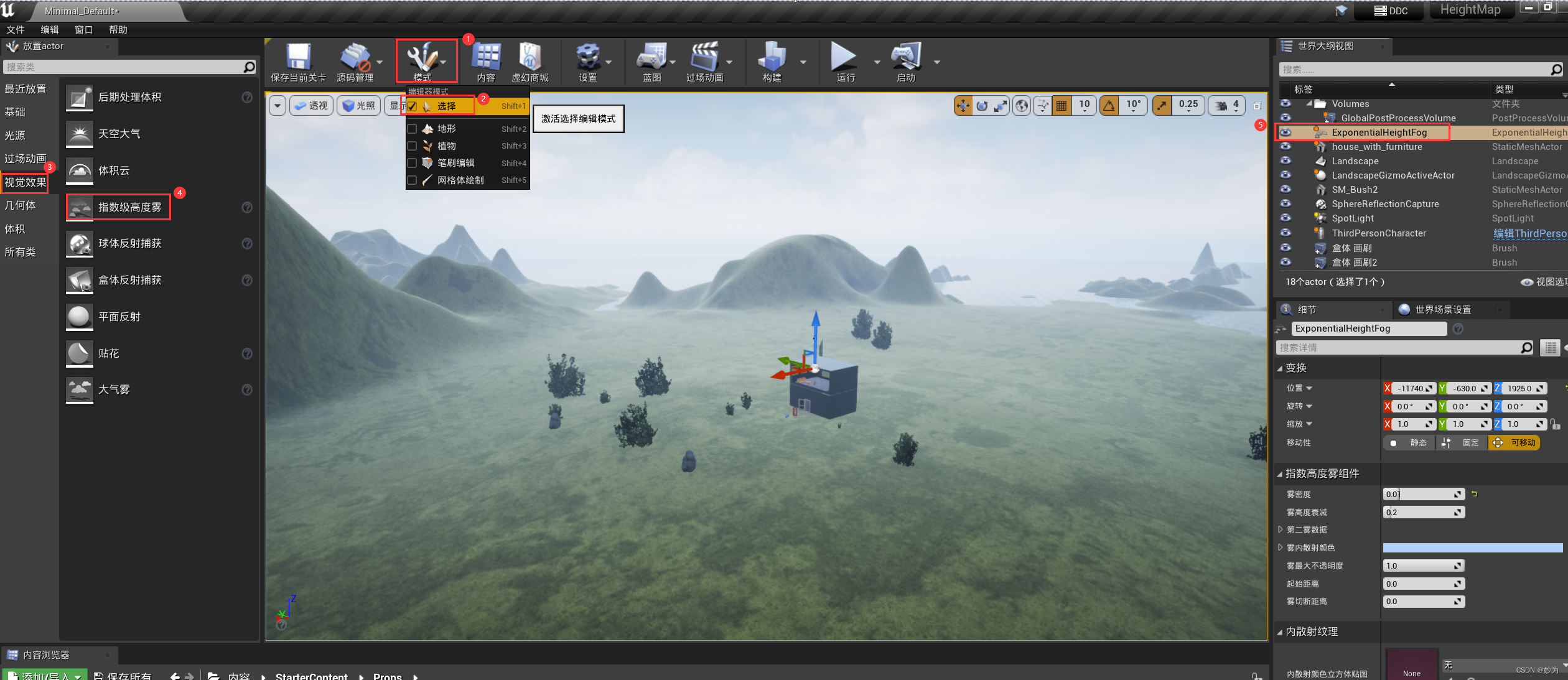Toggle world/local coordinate globe icon
This screenshot has width=1568, height=680.
pos(1022,106)
